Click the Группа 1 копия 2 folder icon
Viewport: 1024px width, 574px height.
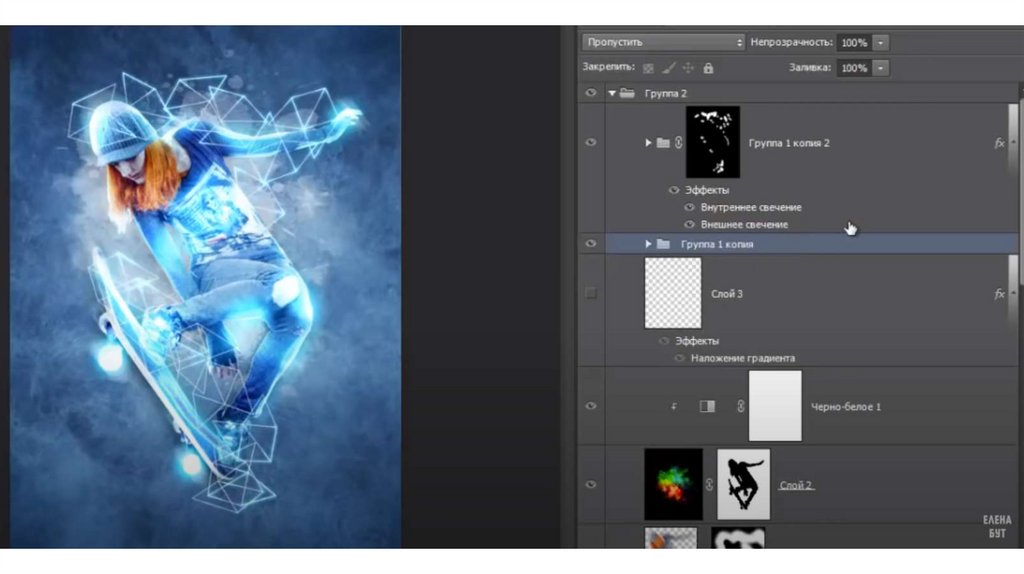(x=663, y=142)
